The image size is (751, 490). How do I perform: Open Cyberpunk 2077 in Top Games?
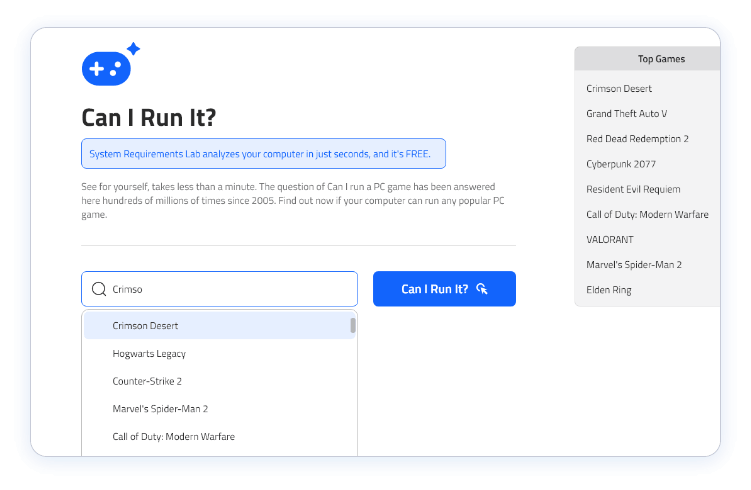click(621, 164)
